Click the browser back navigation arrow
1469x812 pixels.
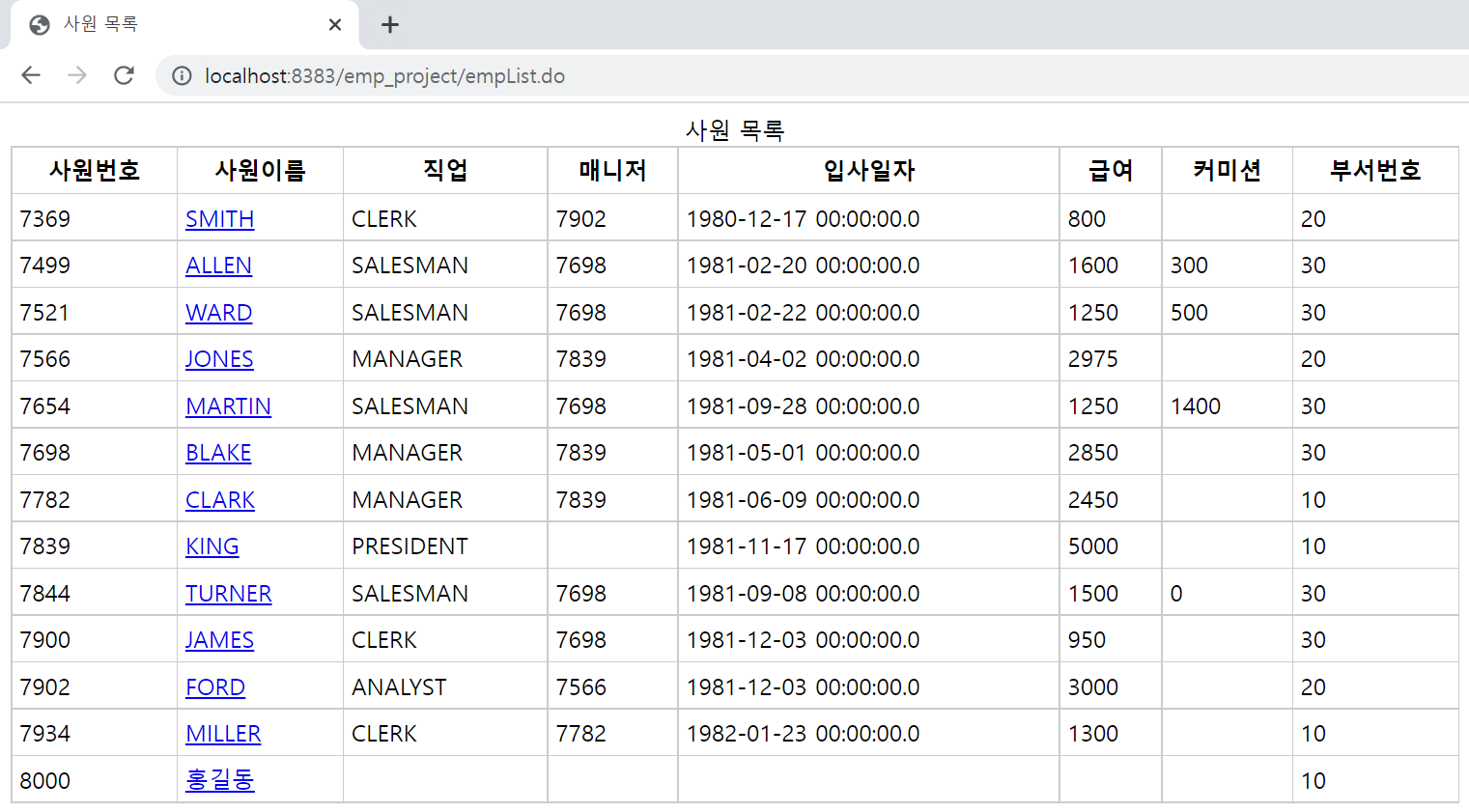click(30, 75)
